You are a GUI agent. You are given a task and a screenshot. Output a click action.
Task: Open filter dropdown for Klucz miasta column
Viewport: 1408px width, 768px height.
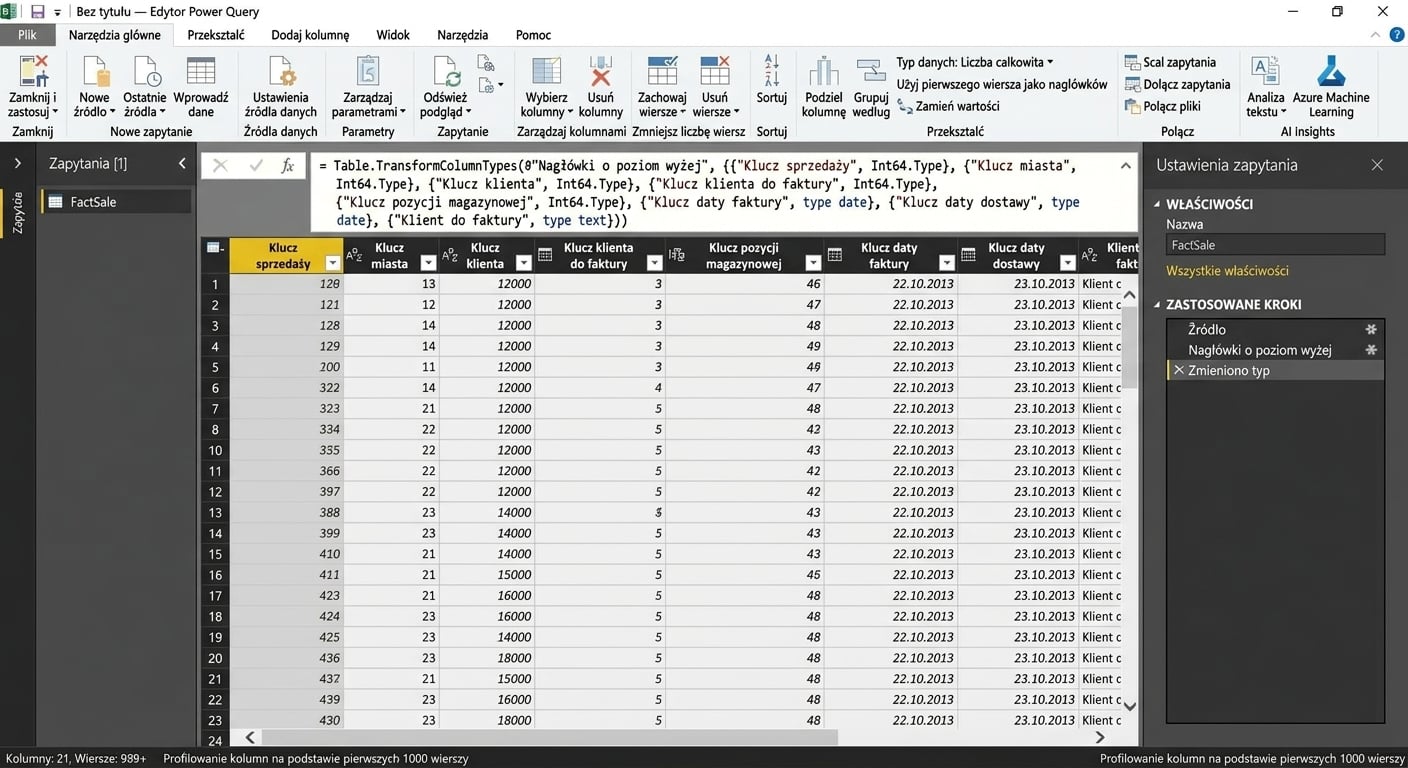pyautogui.click(x=428, y=263)
